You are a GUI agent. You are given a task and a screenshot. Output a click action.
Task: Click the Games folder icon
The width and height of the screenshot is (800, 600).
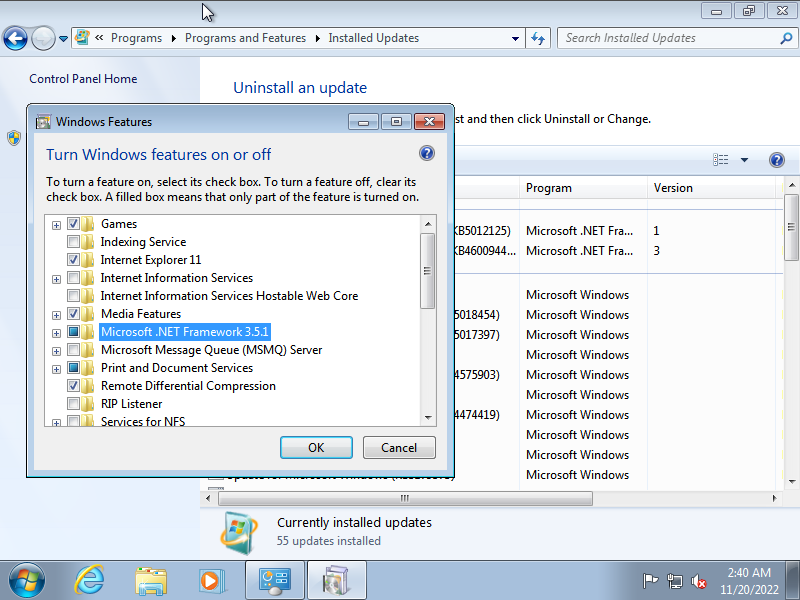(88, 223)
